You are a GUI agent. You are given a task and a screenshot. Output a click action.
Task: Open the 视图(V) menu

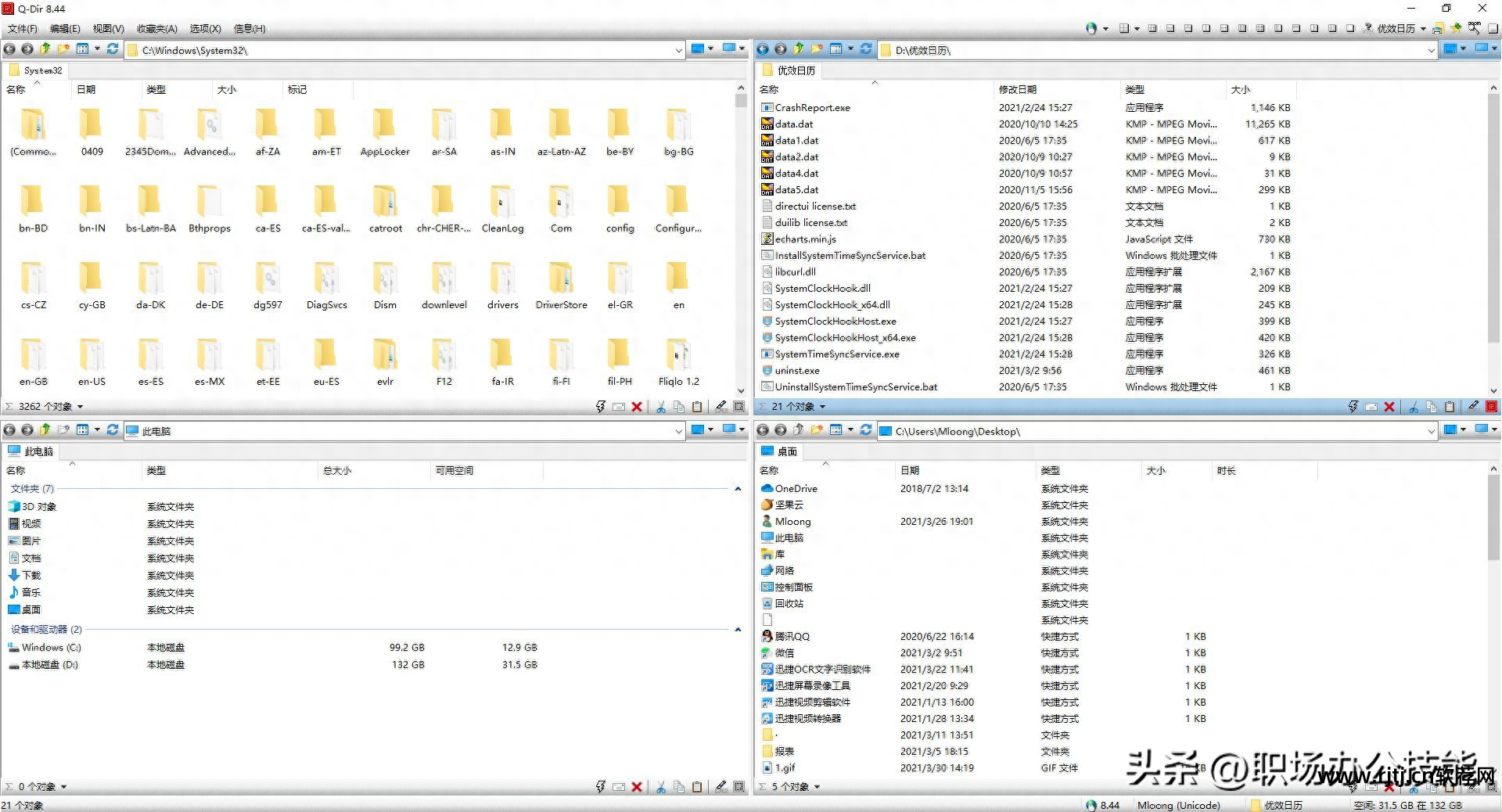107,29
